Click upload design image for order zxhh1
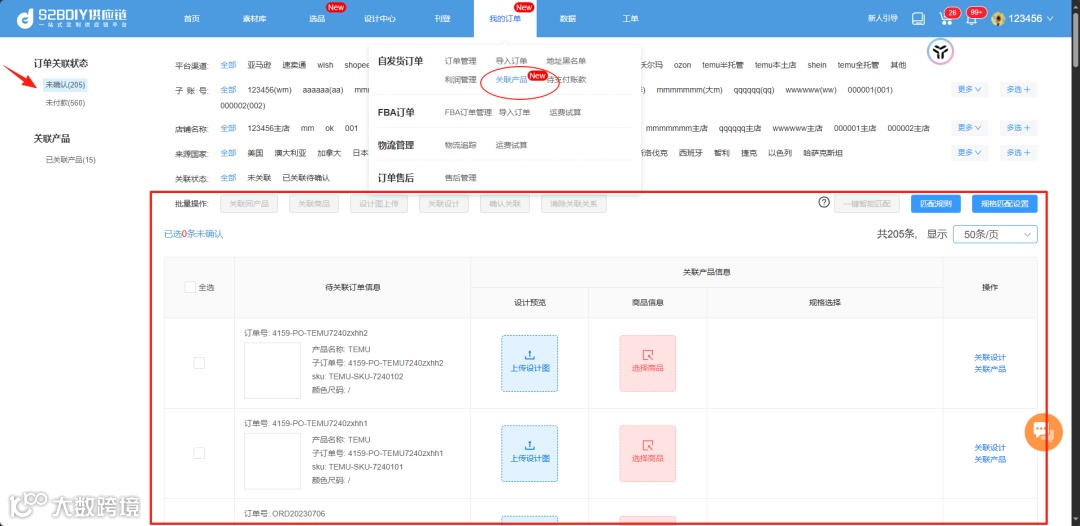The image size is (1080, 526). tap(530, 453)
